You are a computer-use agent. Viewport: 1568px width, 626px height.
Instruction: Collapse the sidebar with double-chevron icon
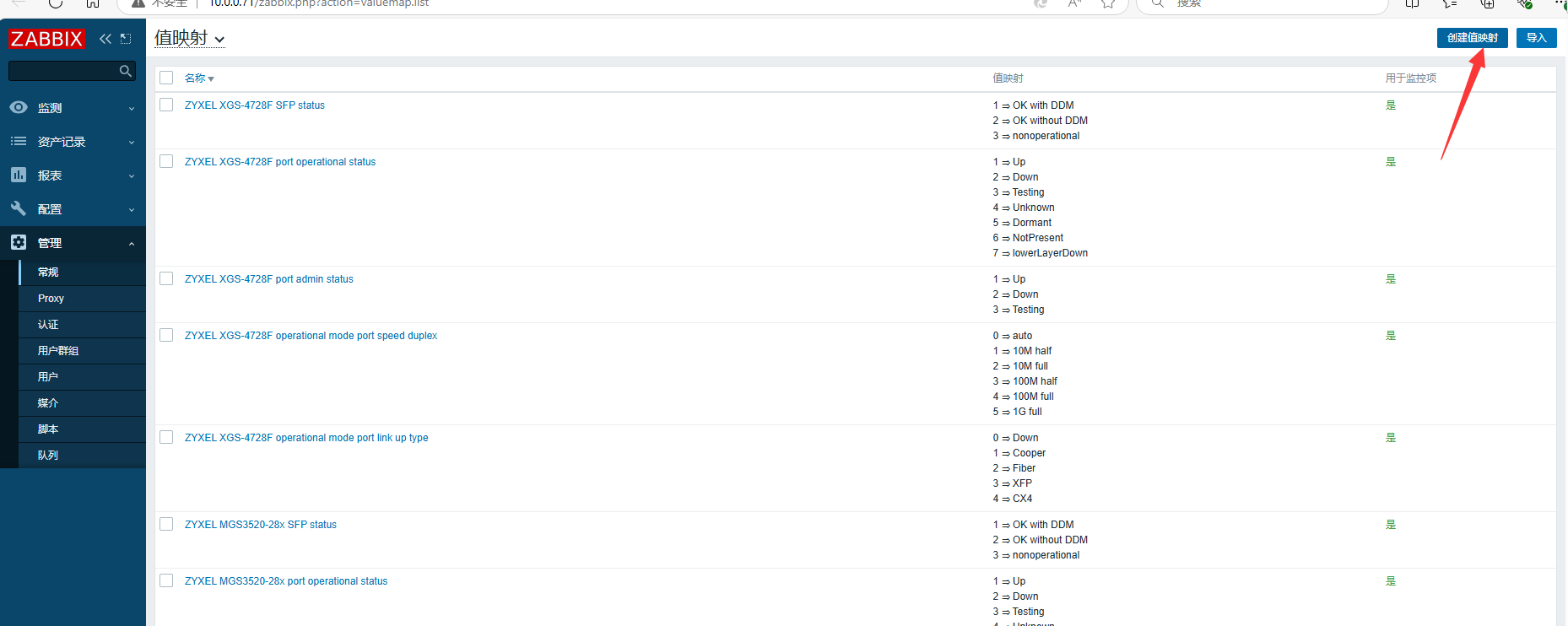[x=105, y=39]
